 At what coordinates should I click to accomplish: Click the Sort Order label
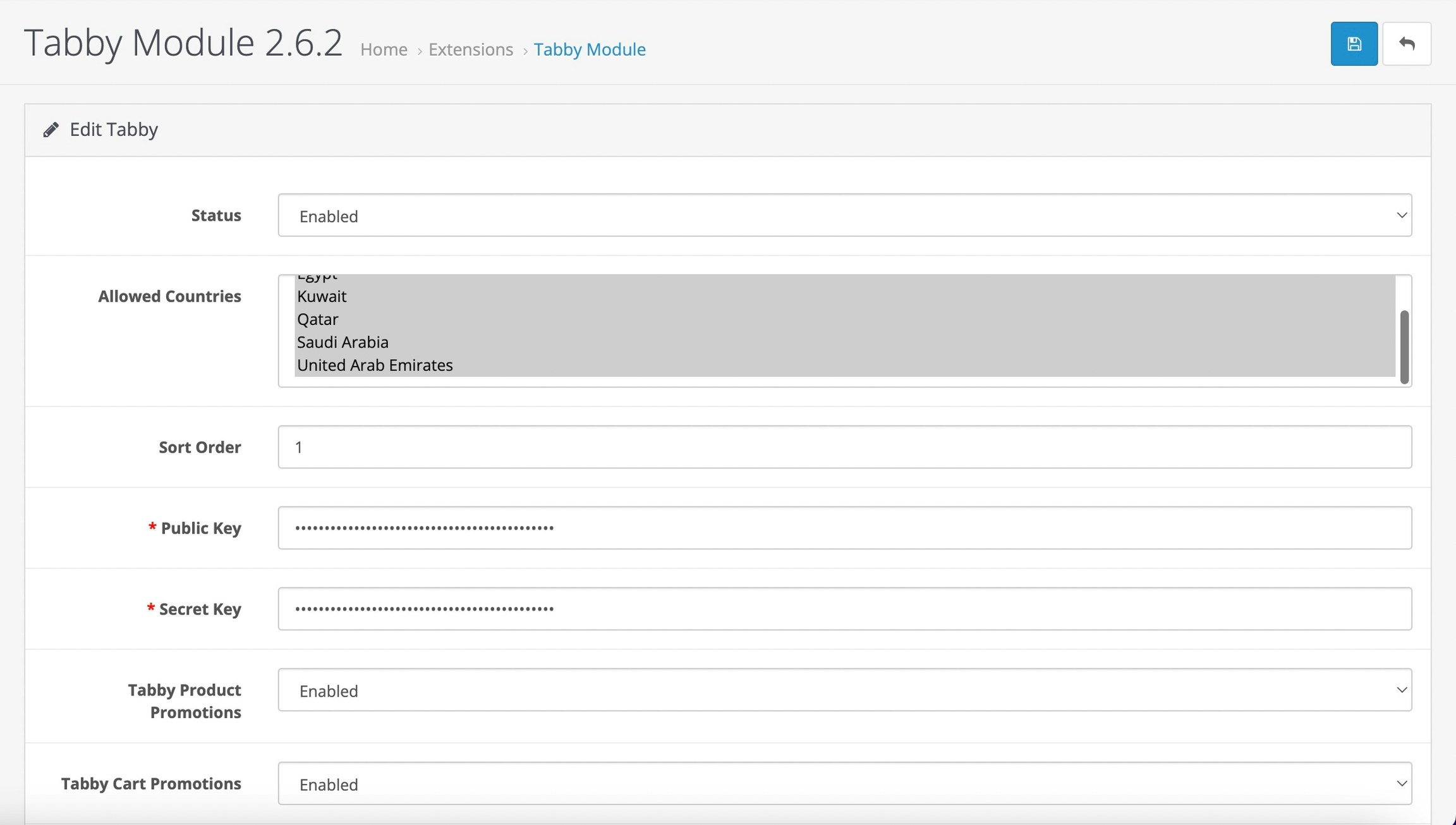200,448
